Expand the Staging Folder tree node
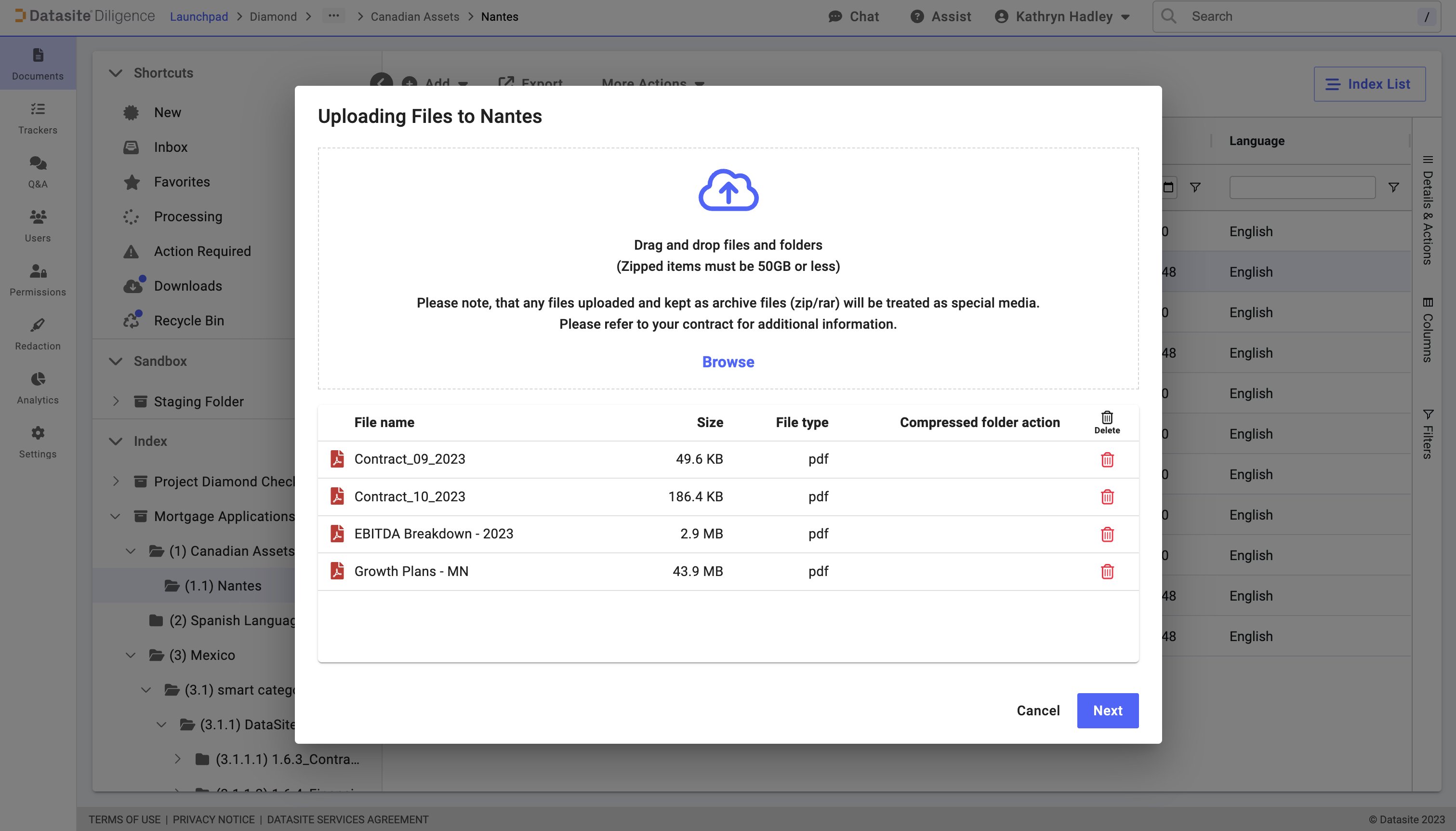Viewport: 1456px width, 831px height. [x=116, y=401]
